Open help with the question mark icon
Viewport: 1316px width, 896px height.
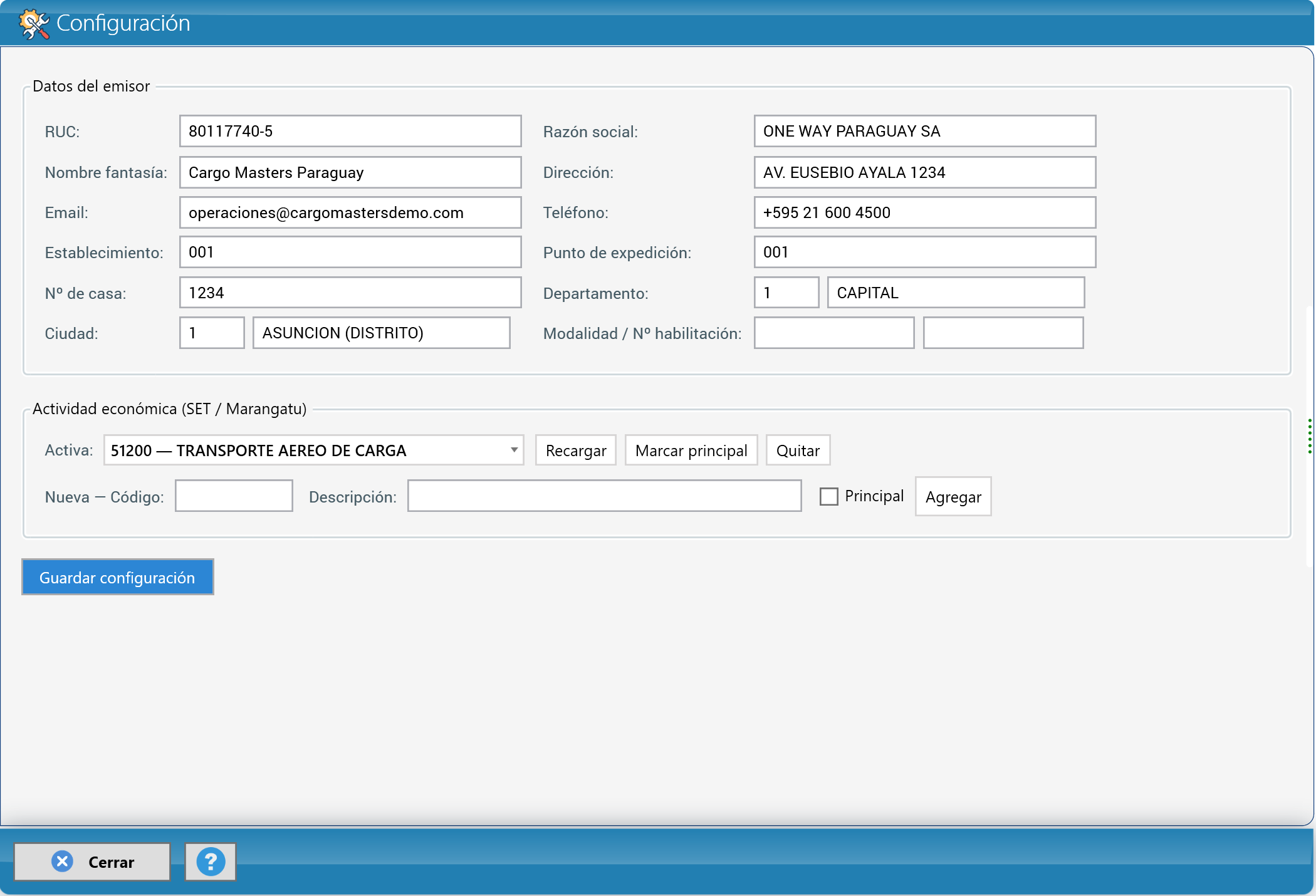click(x=211, y=862)
